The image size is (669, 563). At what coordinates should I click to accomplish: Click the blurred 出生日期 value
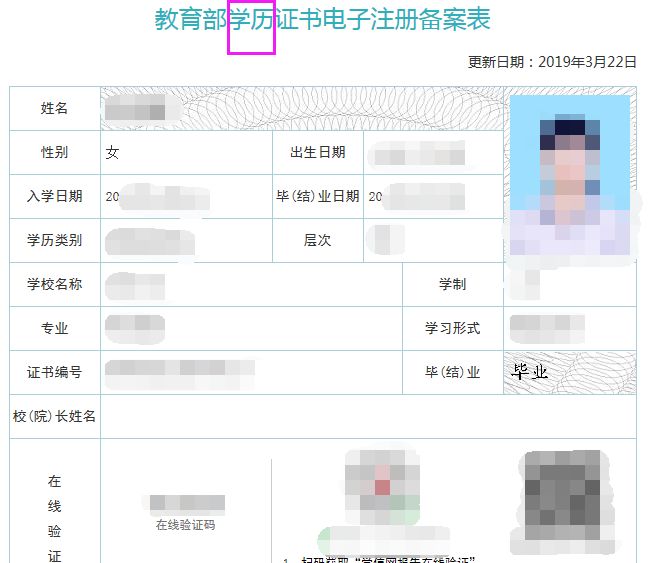click(x=417, y=153)
